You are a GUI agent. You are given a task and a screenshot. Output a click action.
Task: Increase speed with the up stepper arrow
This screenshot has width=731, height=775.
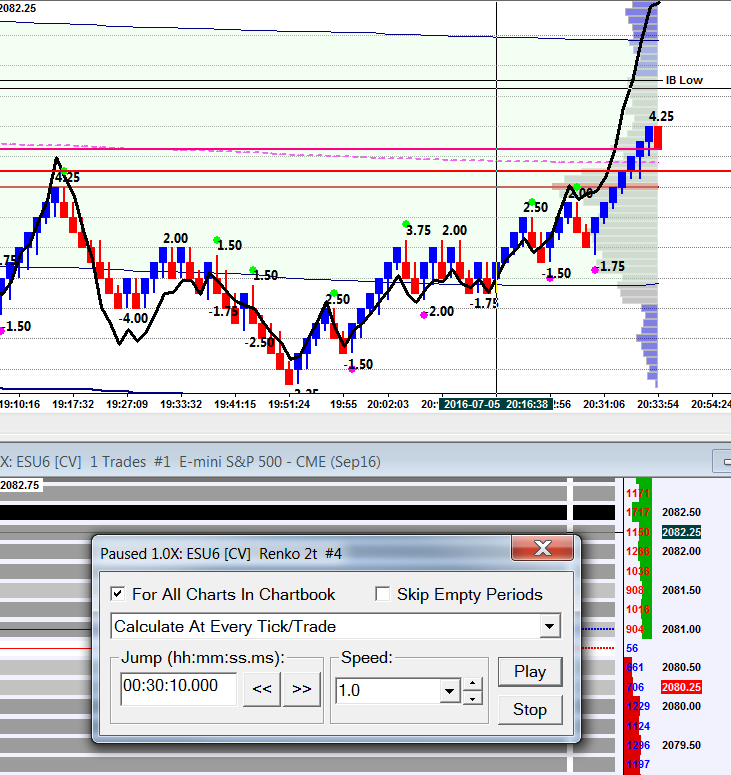point(473,684)
